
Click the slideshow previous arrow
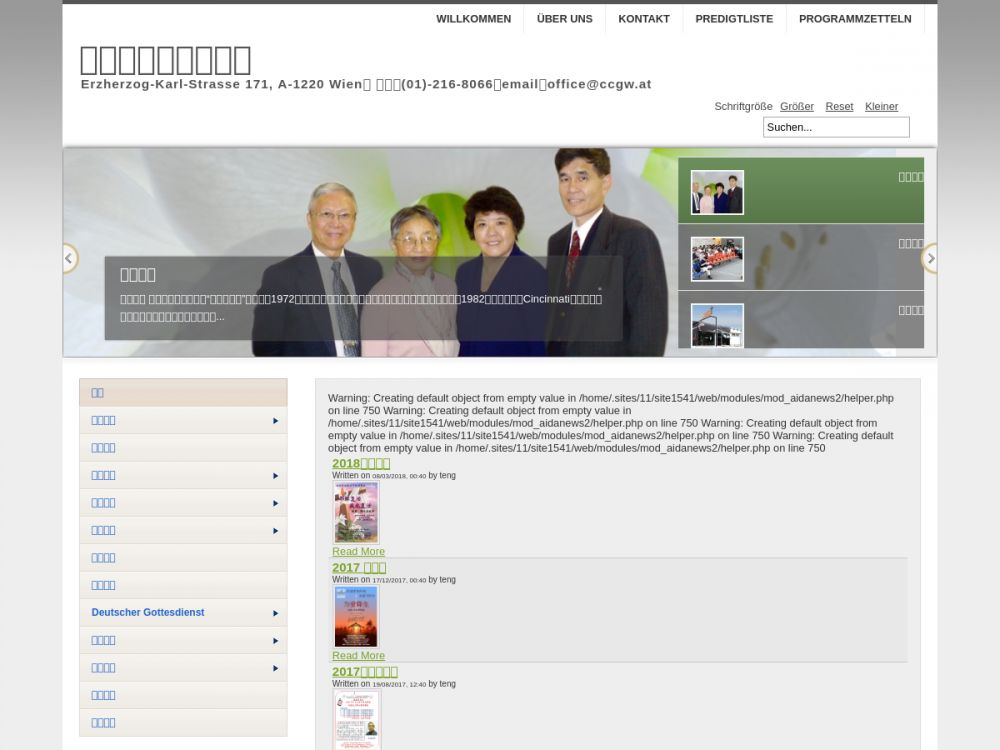click(x=69, y=258)
